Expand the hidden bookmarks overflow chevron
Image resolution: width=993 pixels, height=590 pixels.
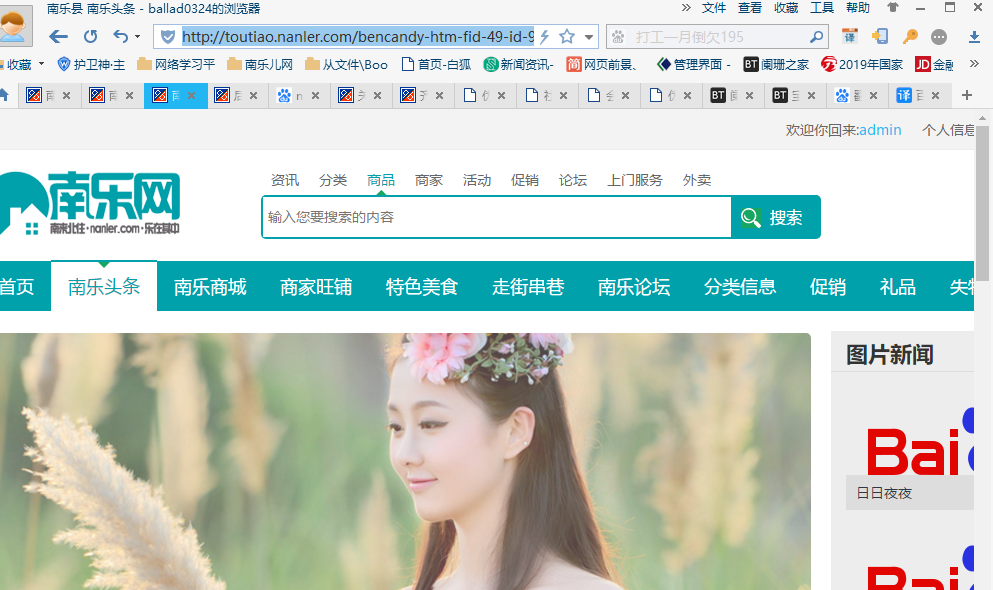[x=686, y=8]
